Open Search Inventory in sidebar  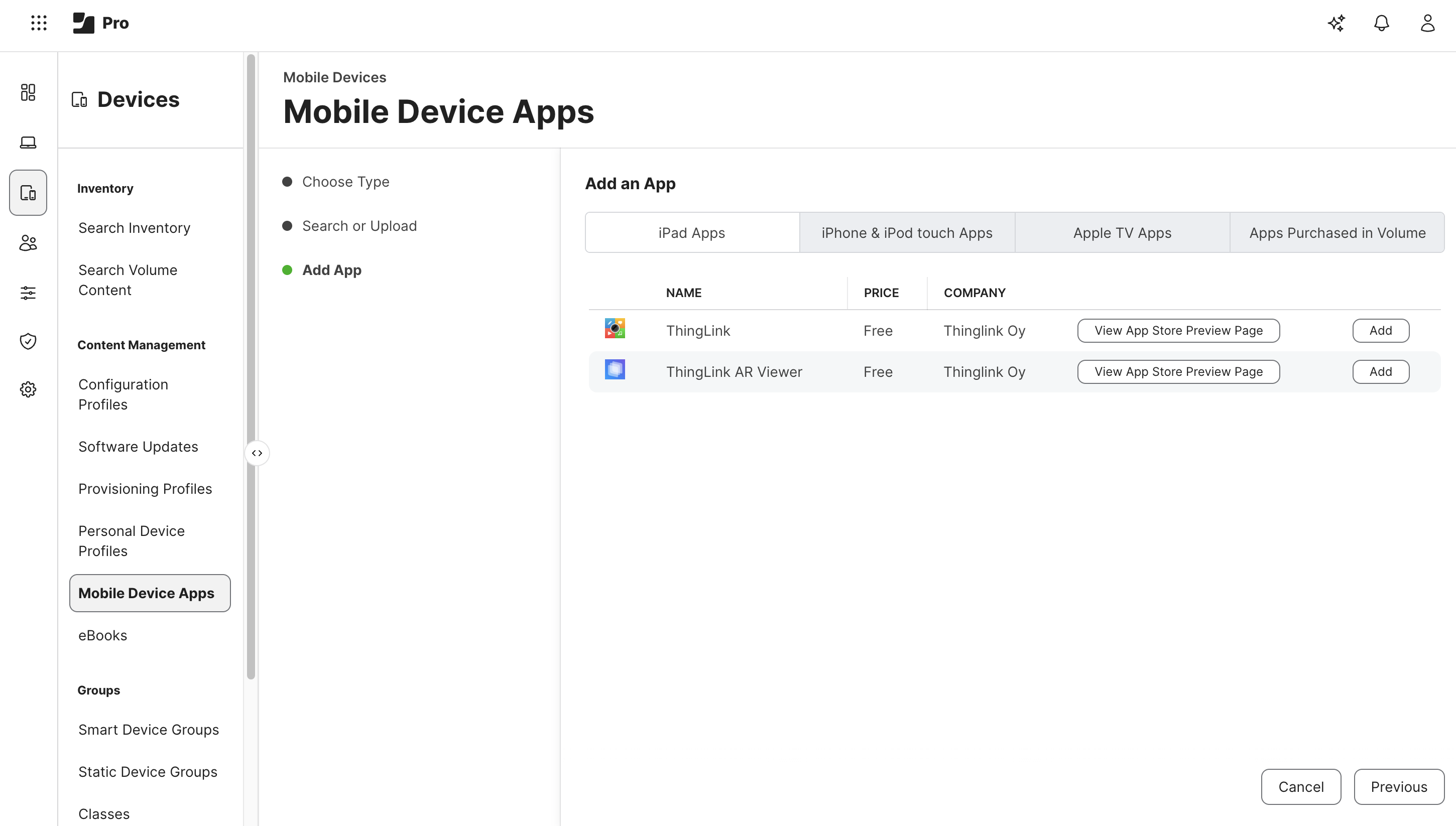click(x=135, y=228)
